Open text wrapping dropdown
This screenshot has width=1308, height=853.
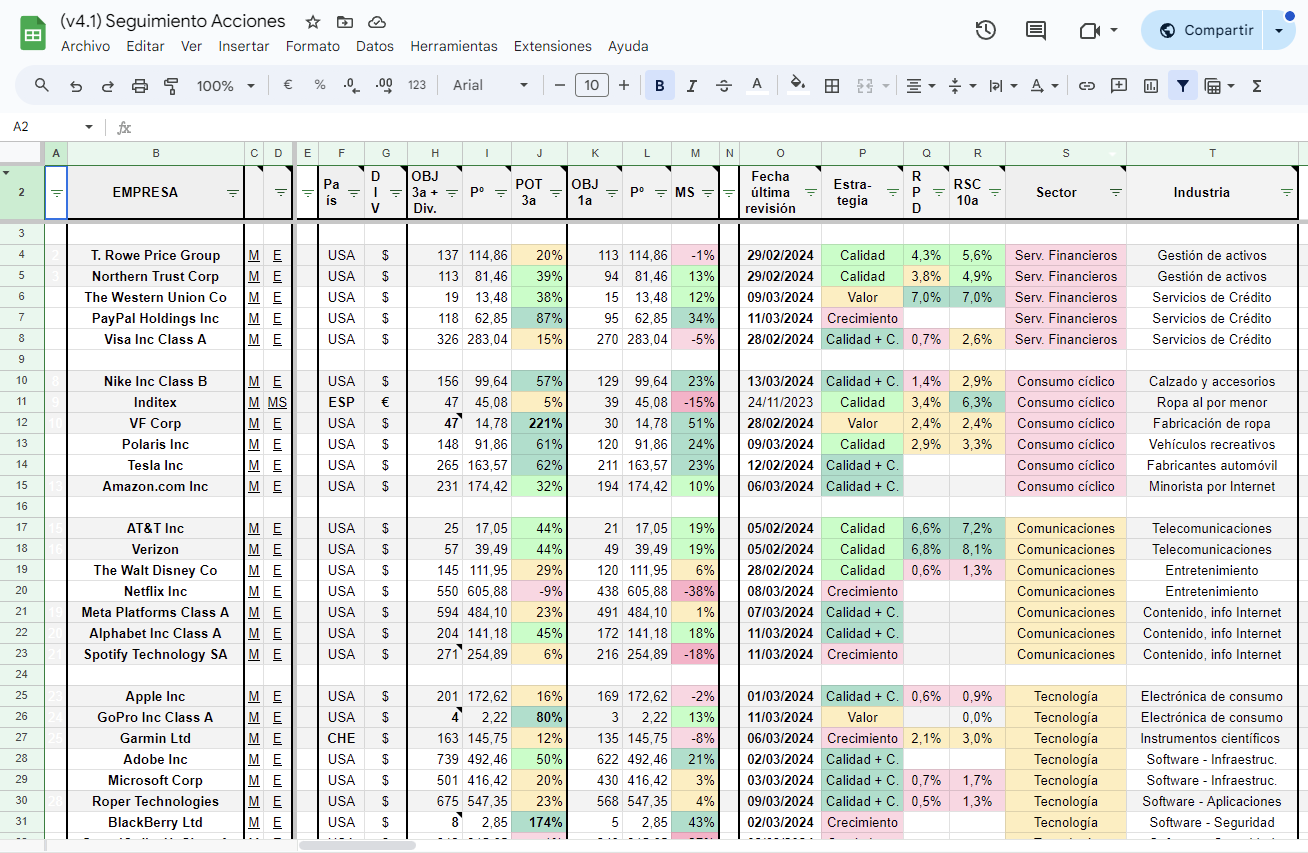[x=1003, y=86]
